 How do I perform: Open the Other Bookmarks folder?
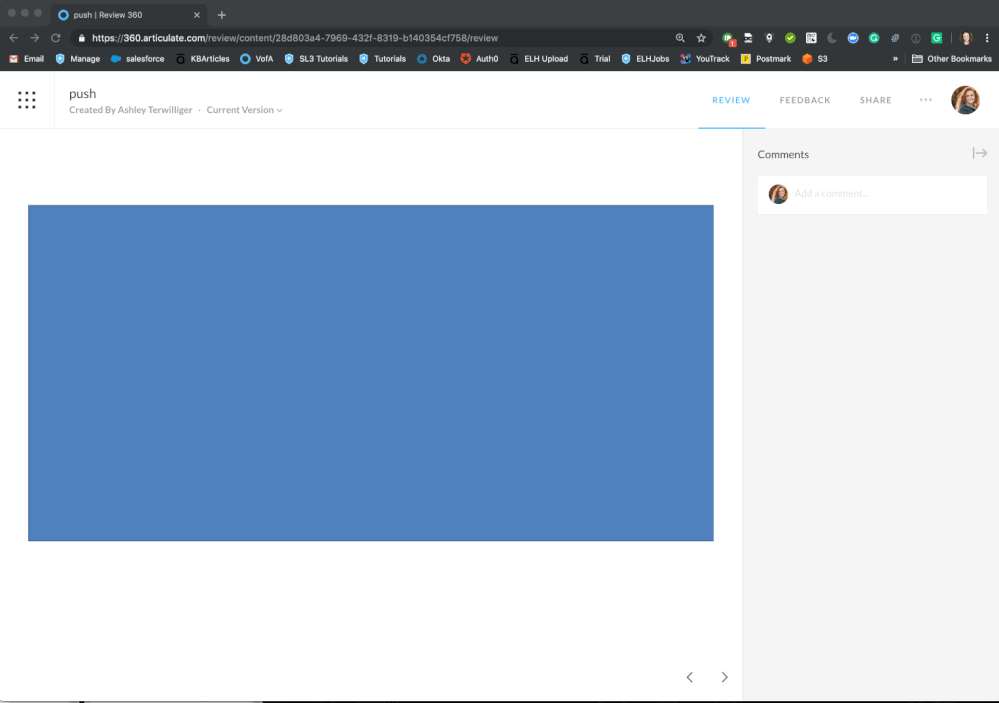tap(952, 59)
